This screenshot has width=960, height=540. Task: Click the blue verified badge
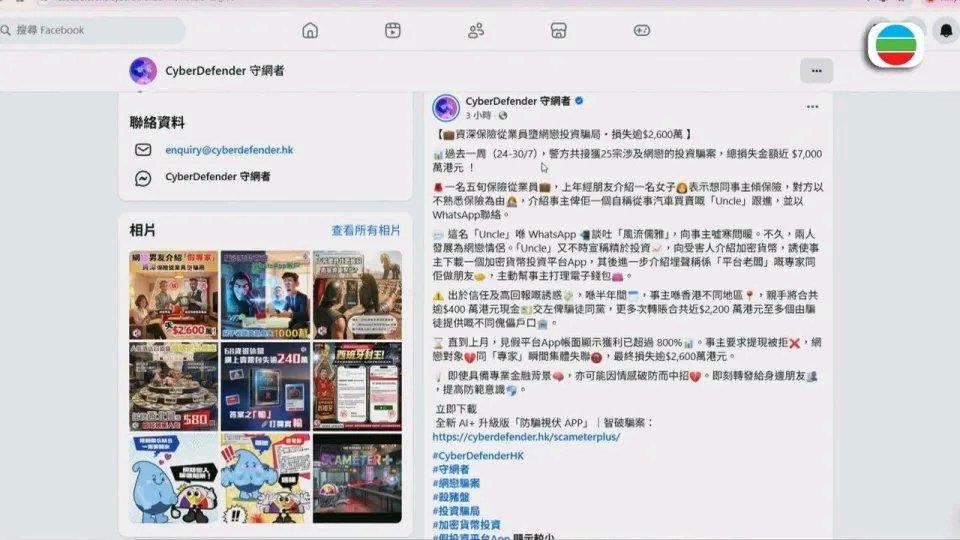point(579,101)
